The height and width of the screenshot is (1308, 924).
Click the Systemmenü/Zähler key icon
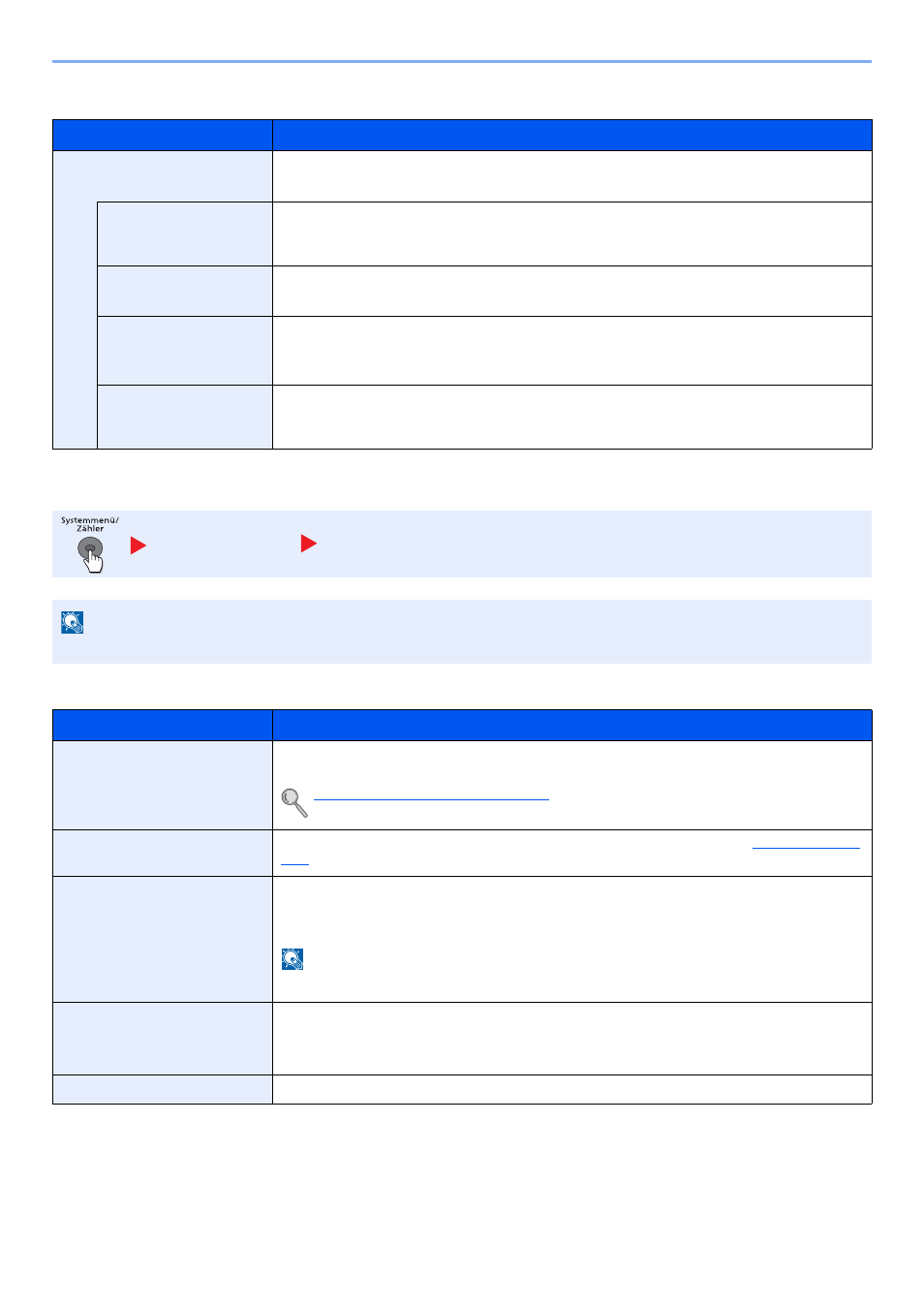[89, 545]
